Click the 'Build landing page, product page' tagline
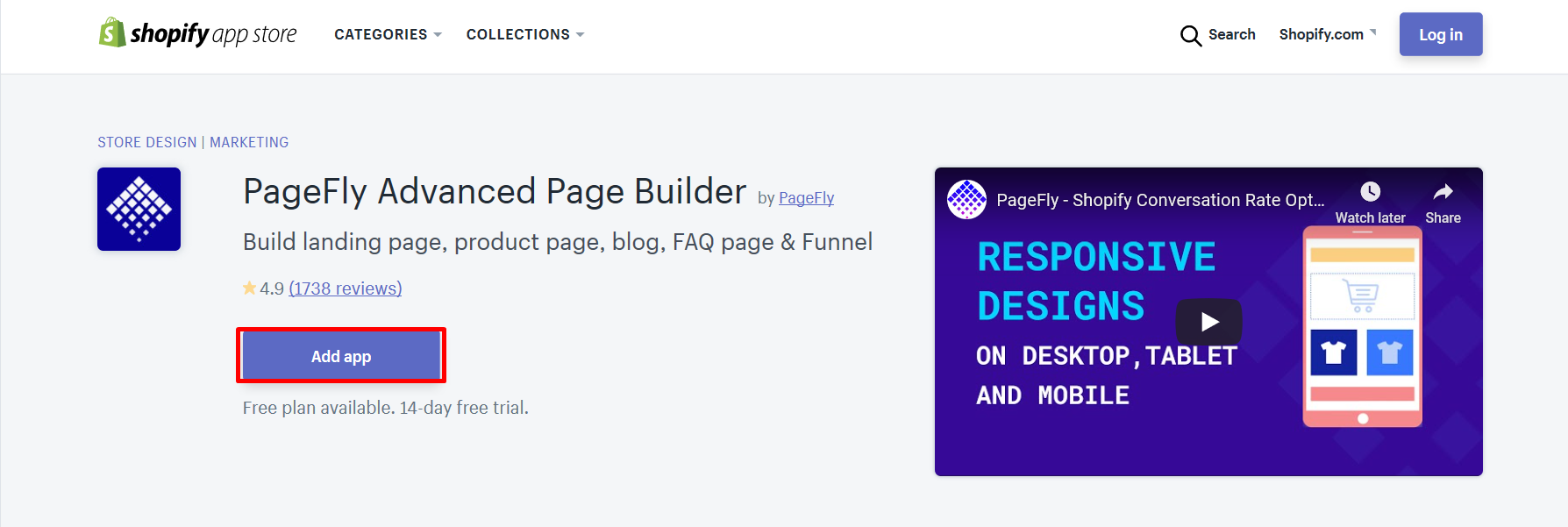 pos(558,242)
